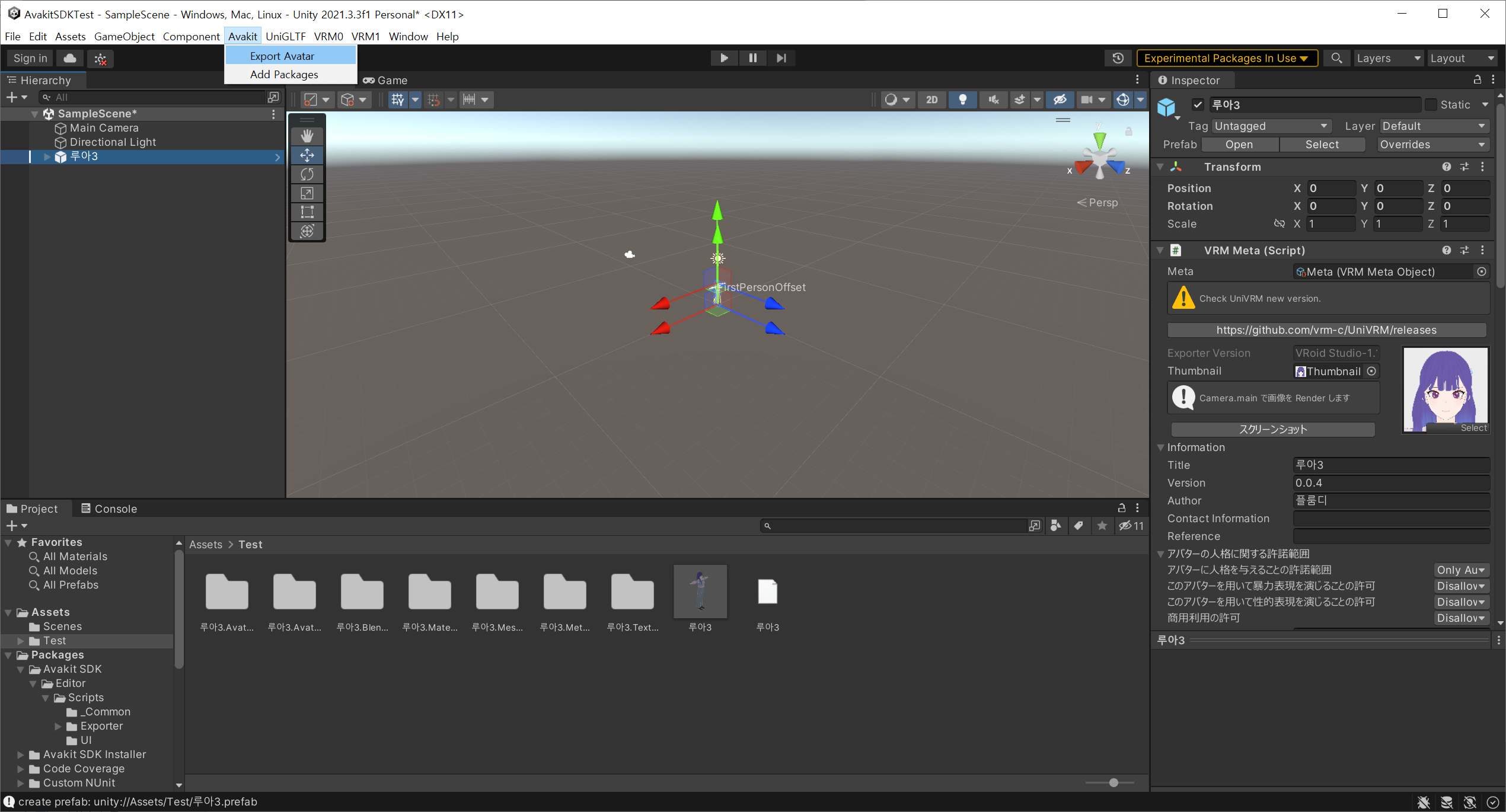Toggle the Static checkbox

point(1431,105)
